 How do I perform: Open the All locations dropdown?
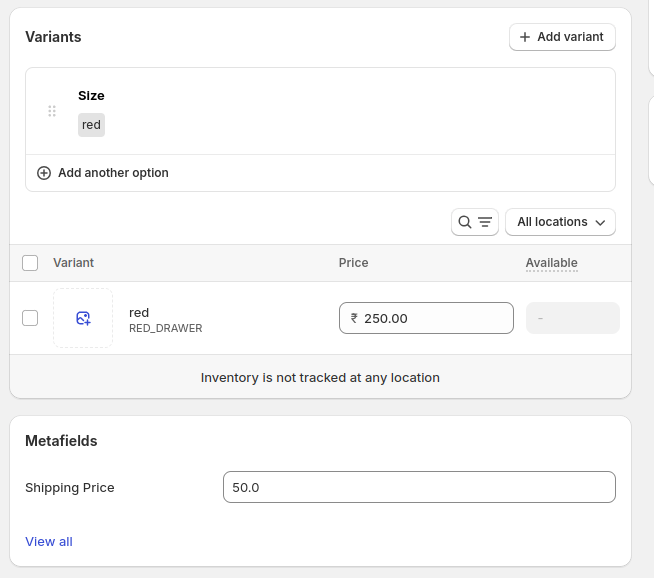tap(560, 222)
